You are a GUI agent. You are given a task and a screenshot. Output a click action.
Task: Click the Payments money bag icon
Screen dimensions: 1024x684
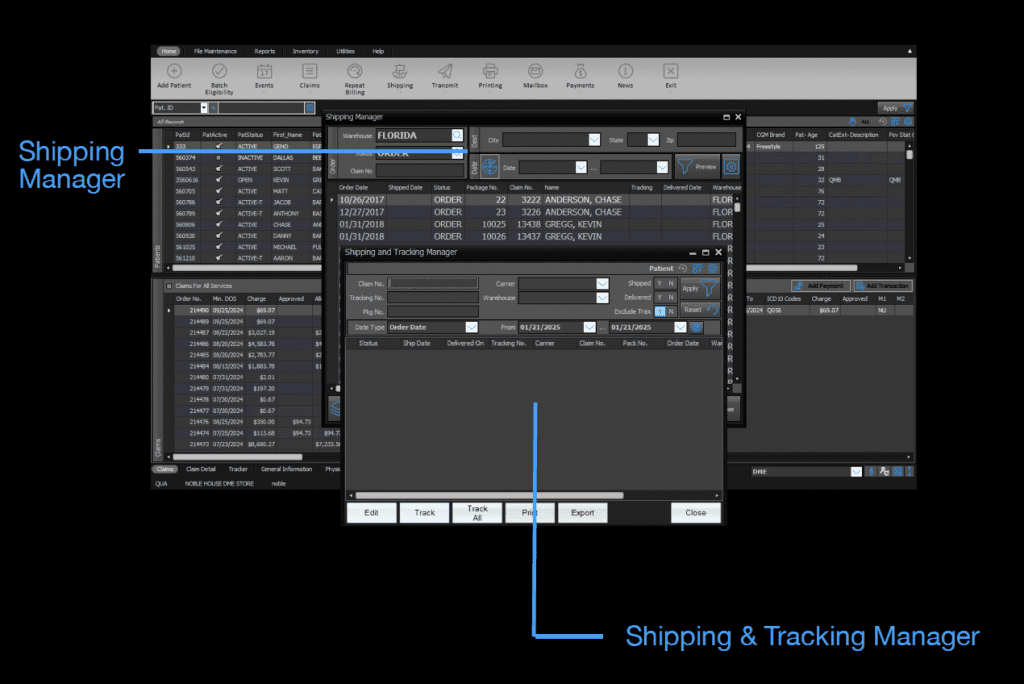580,74
